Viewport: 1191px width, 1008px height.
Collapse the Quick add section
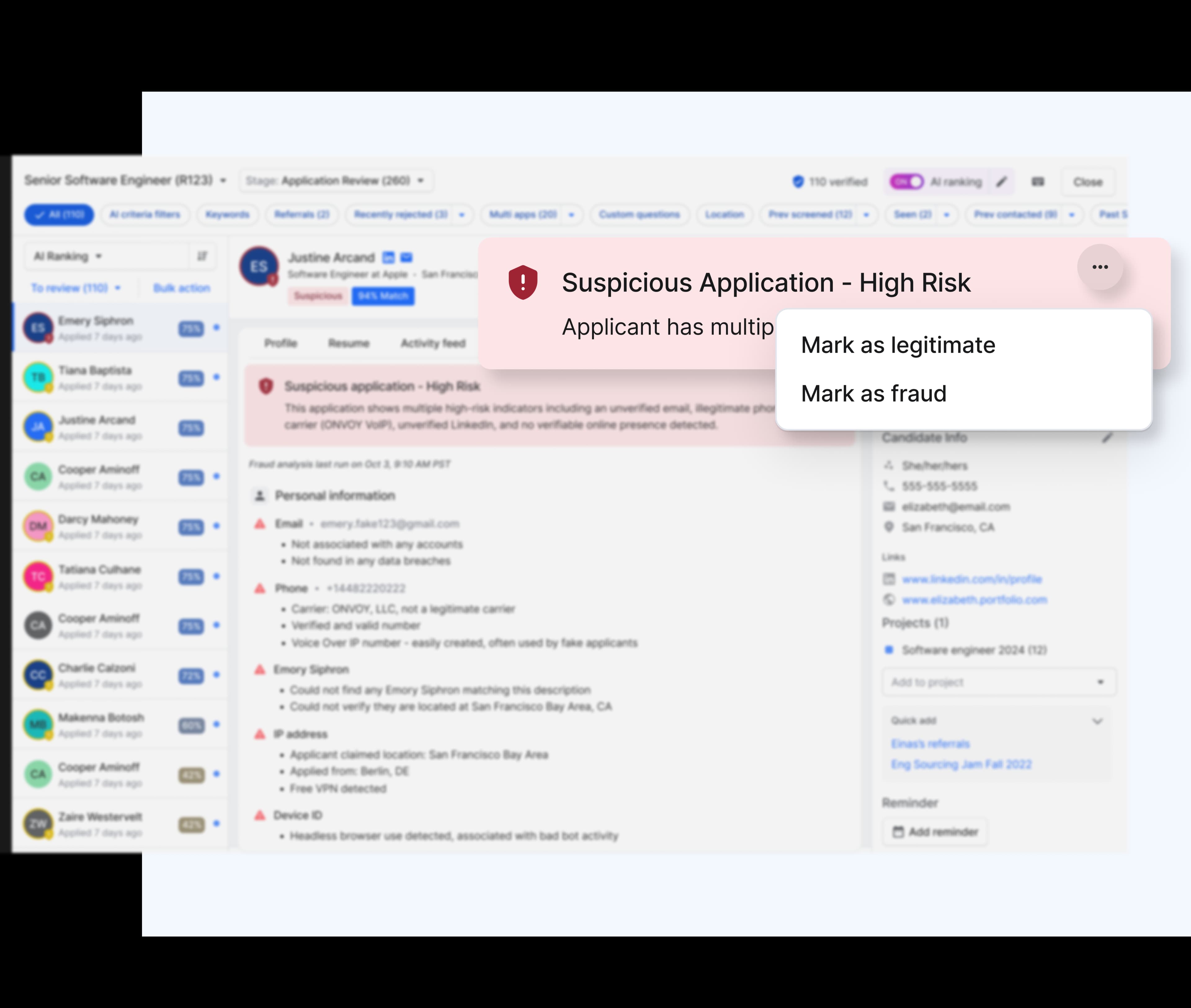[x=1097, y=721]
